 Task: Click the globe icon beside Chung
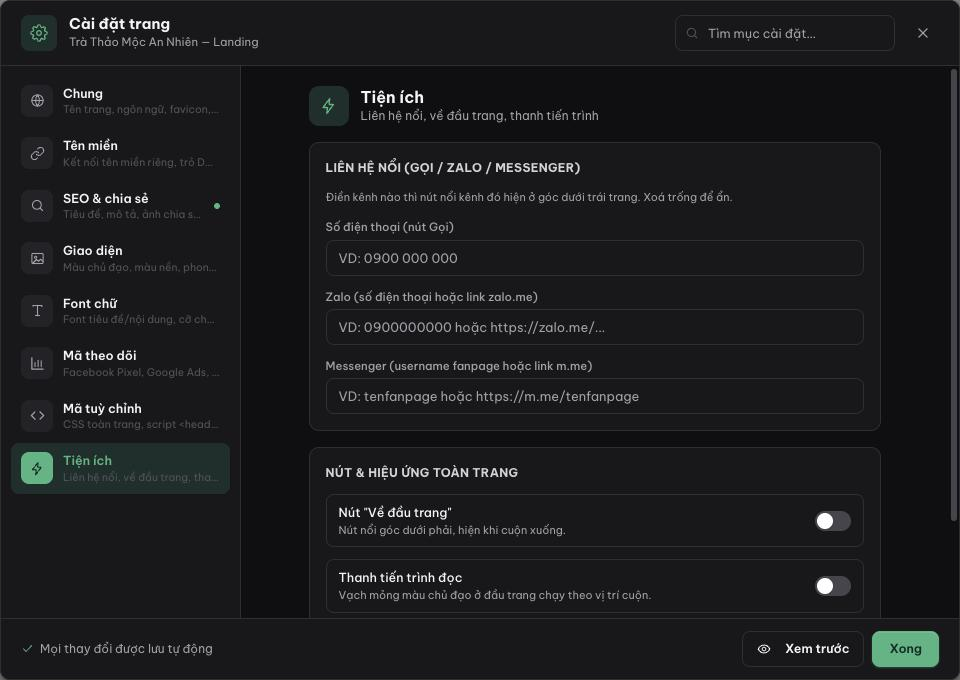[x=37, y=100]
